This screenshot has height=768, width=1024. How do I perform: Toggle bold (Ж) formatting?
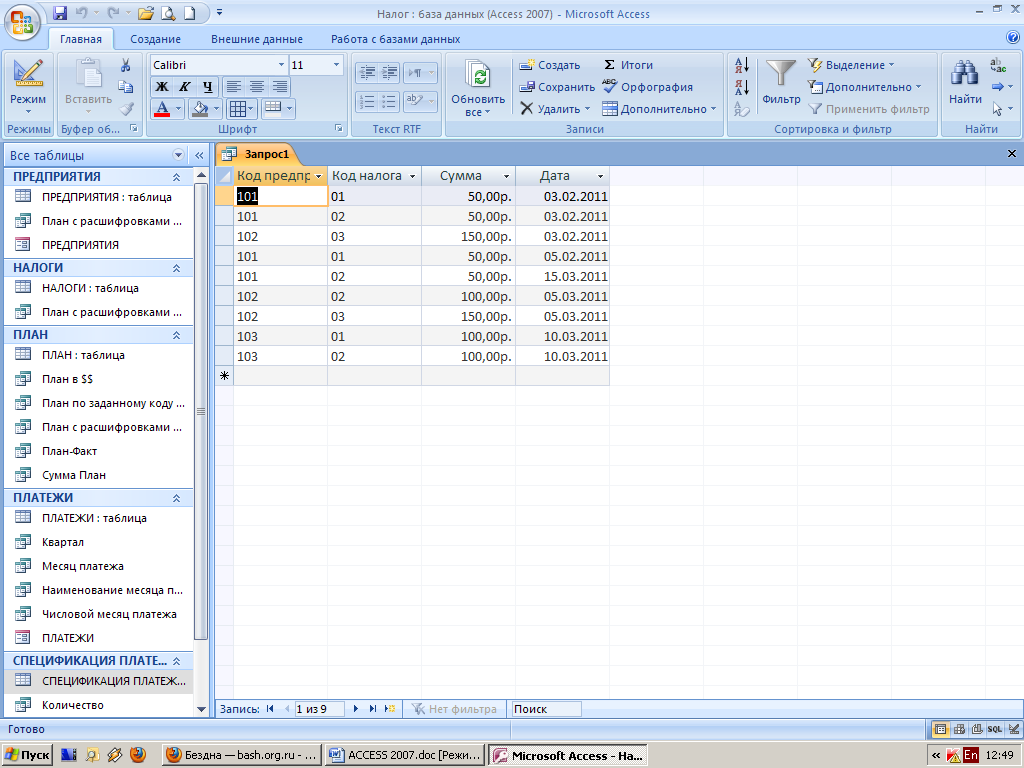click(x=161, y=86)
